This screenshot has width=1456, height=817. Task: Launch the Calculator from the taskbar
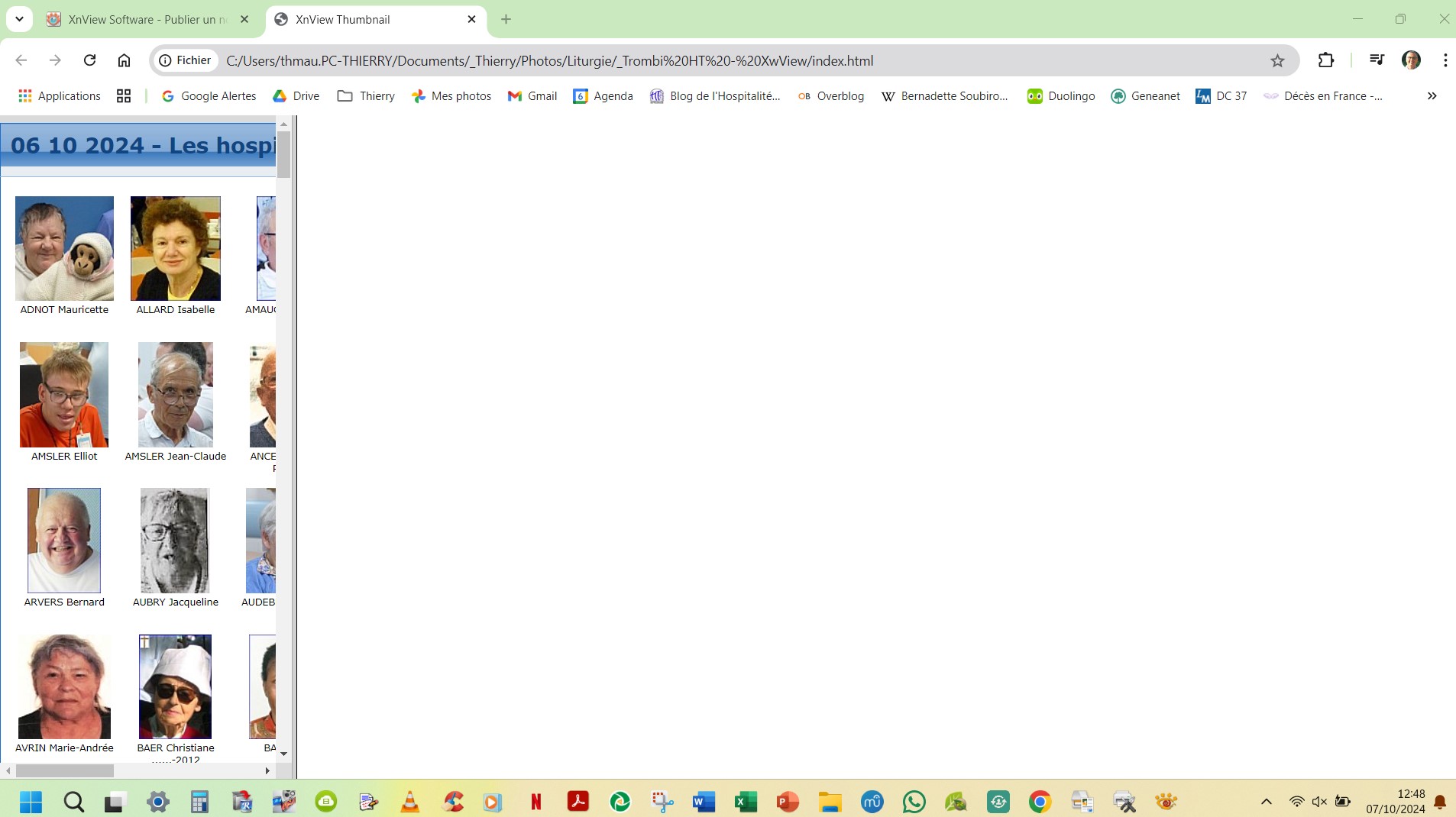pos(199,802)
